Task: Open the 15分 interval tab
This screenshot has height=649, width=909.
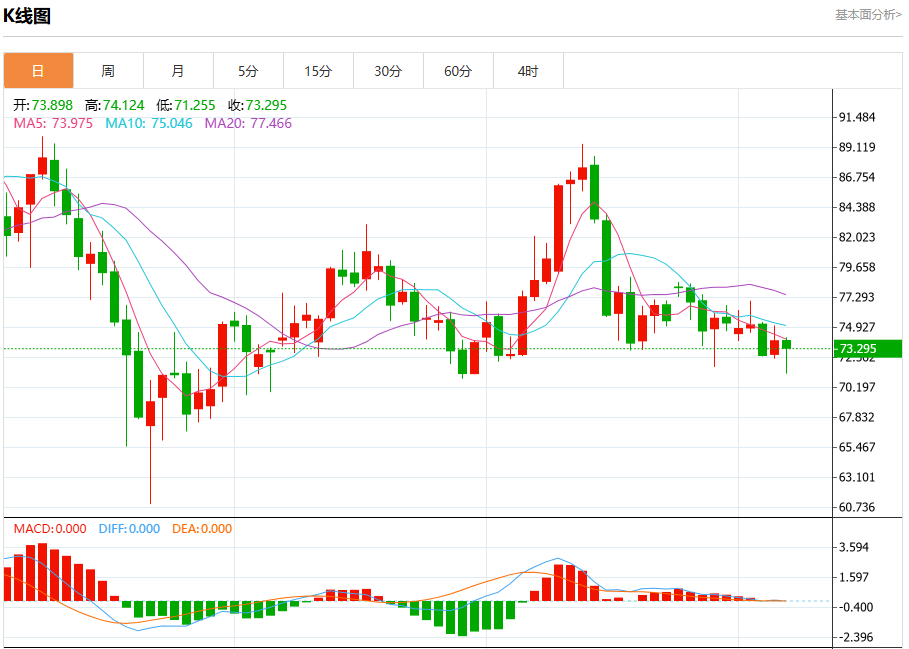Action: point(318,71)
